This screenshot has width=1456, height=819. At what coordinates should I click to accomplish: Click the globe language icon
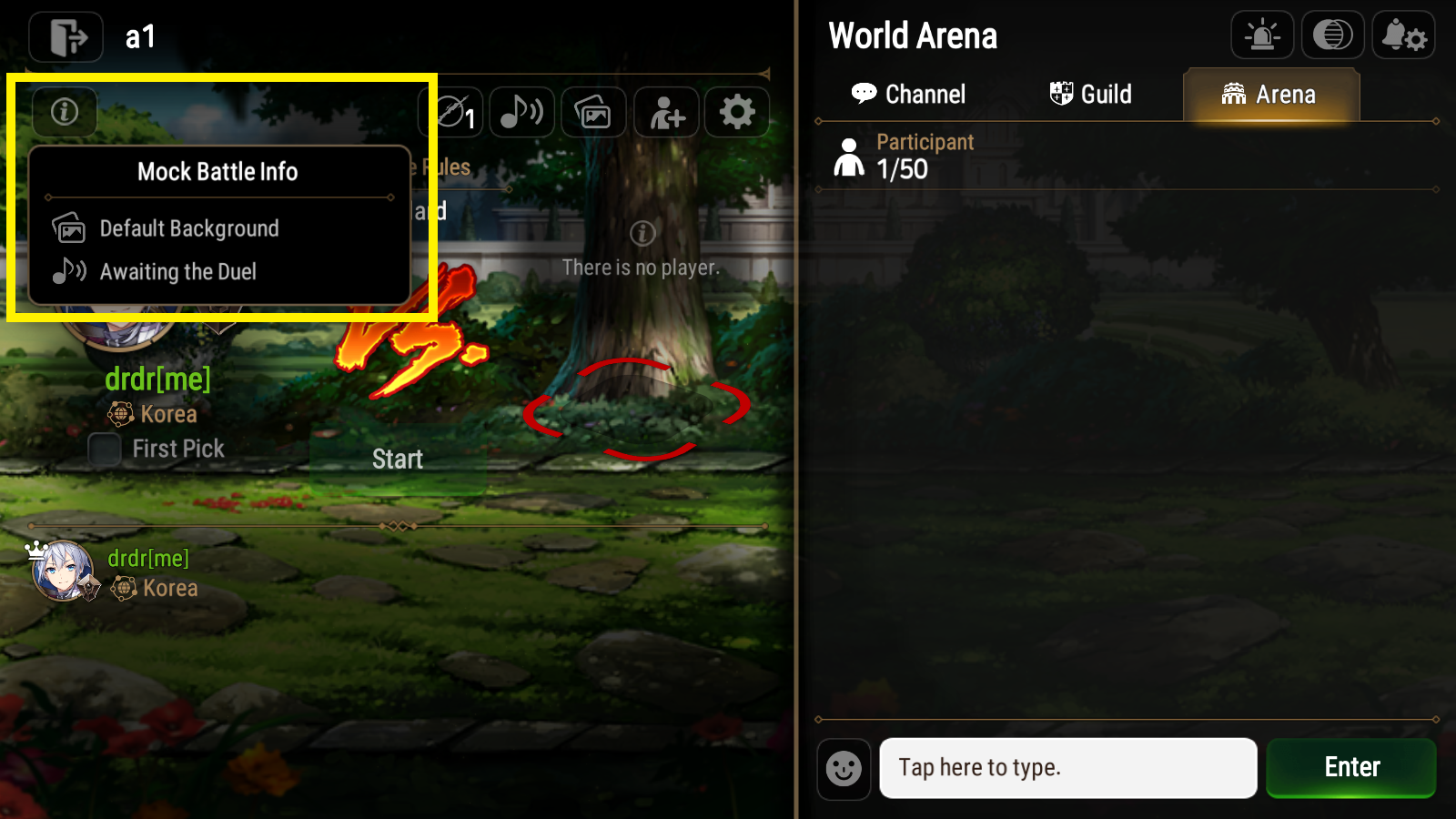tap(1333, 35)
